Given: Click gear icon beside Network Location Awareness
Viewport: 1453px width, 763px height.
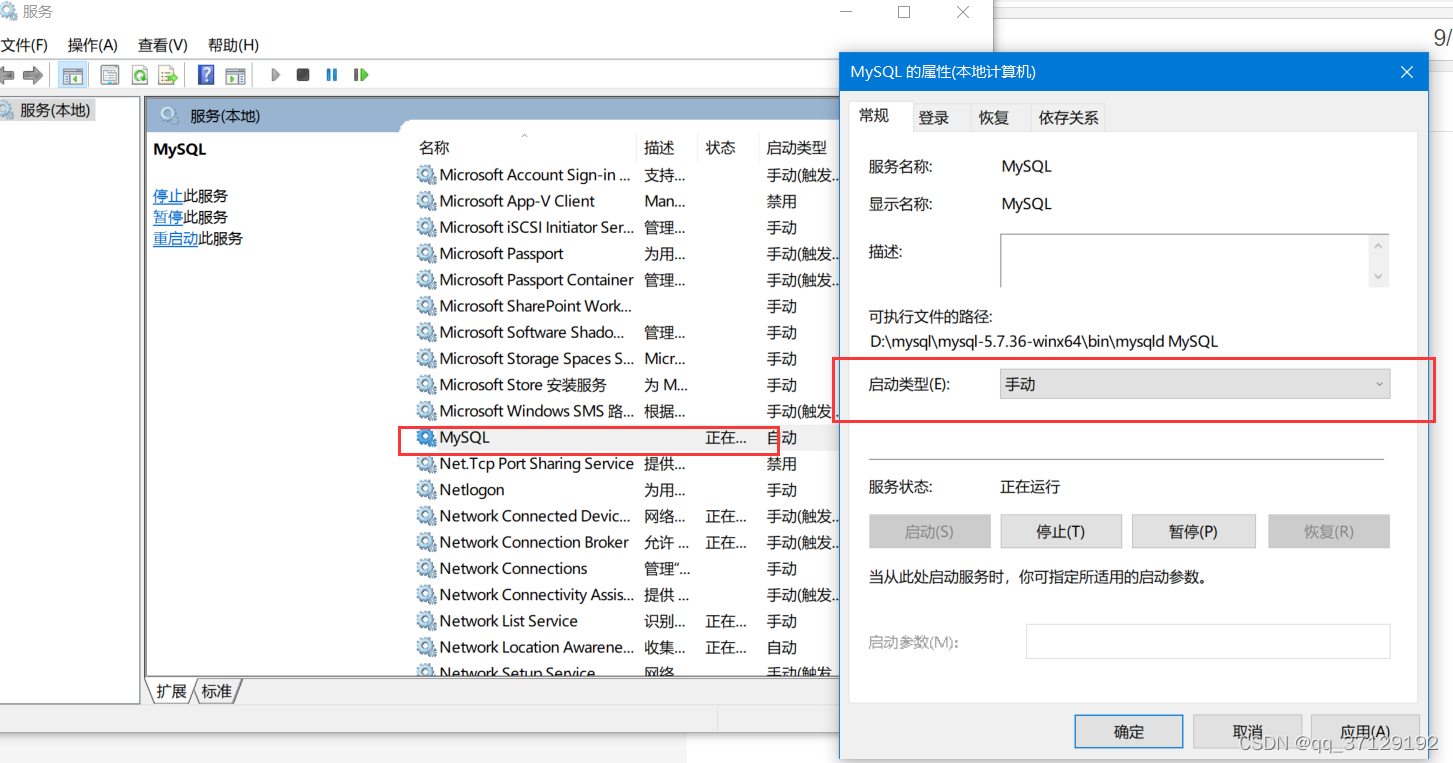Looking at the screenshot, I should coord(427,647).
